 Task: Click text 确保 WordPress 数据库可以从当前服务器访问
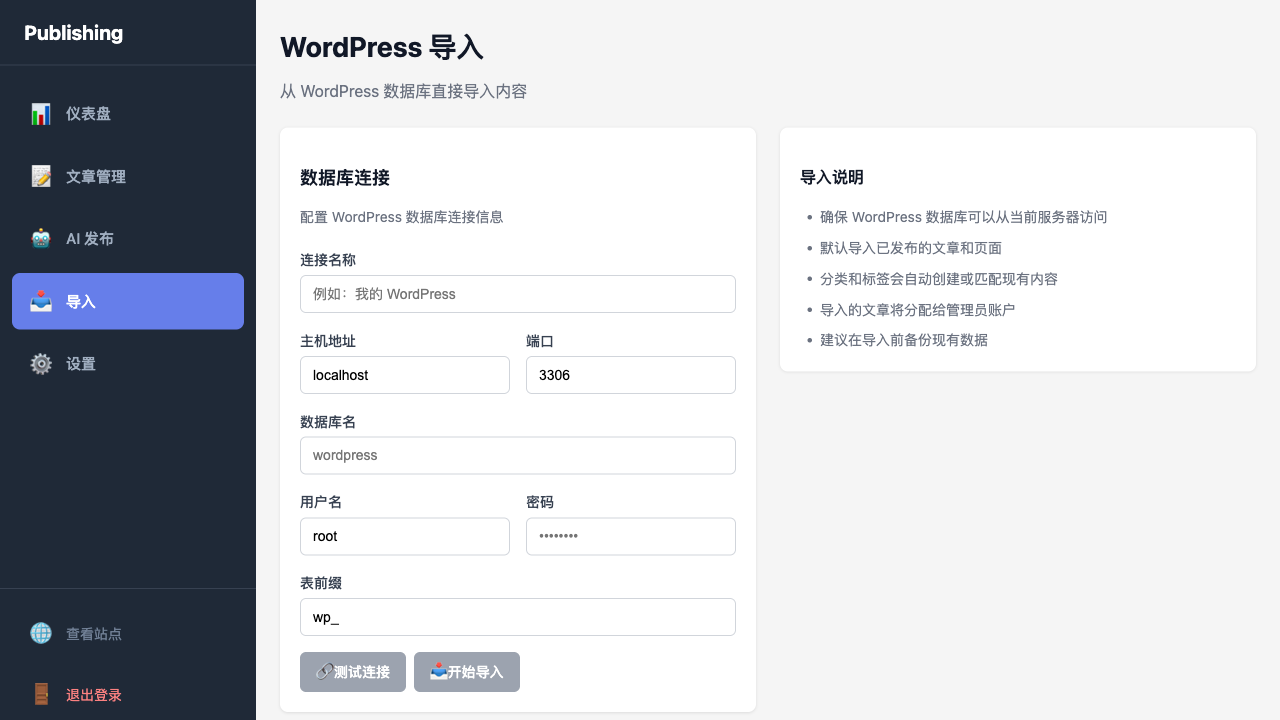click(964, 217)
